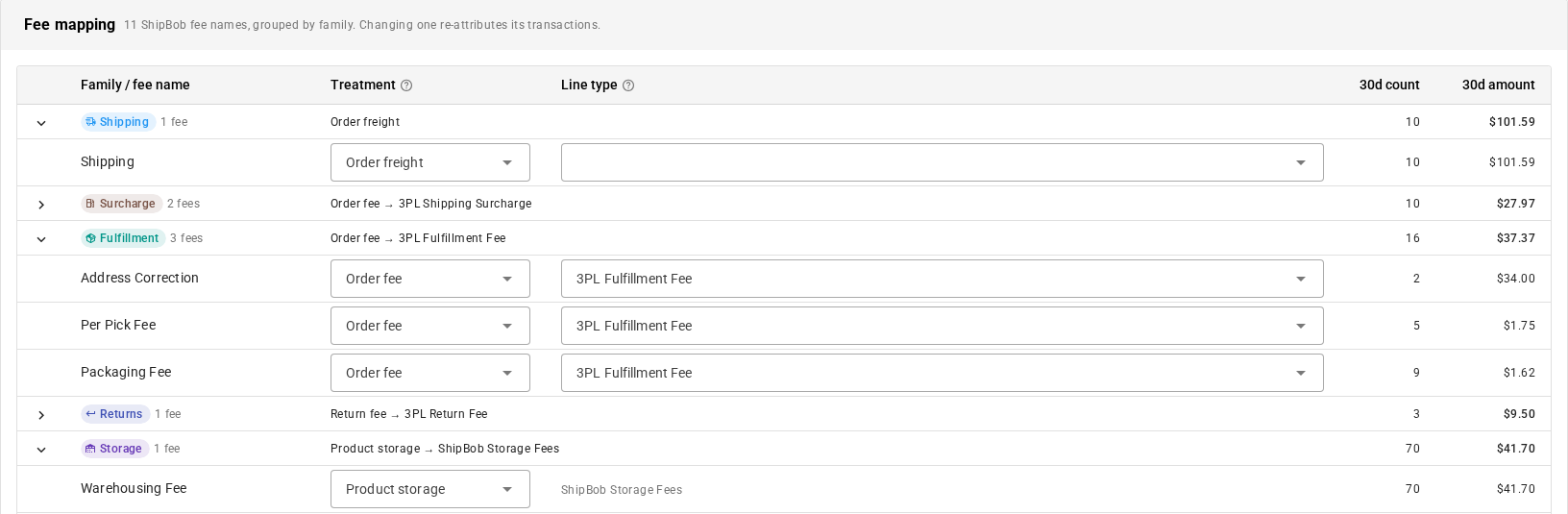The image size is (1568, 514).
Task: Open Per Pick Fee treatment dropdown
Action: tap(430, 326)
